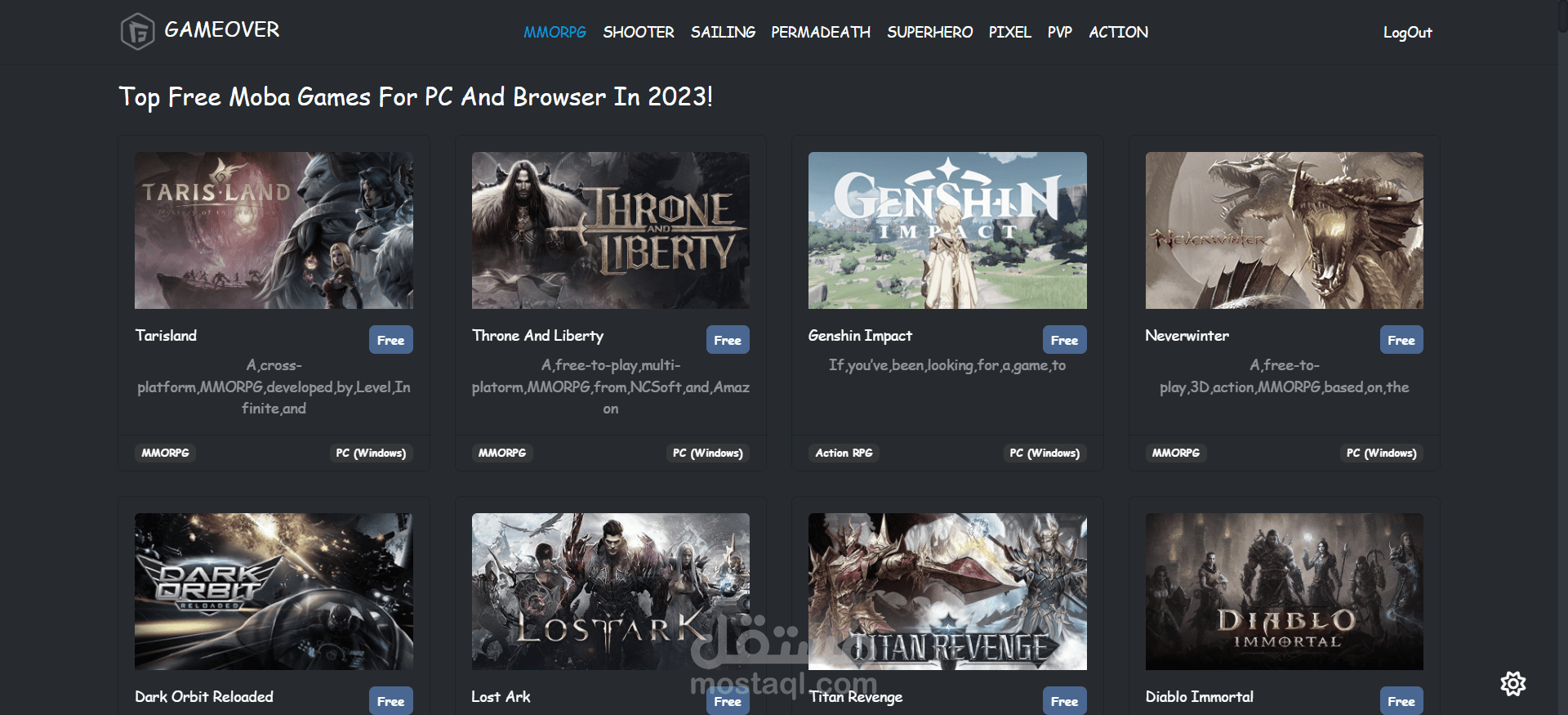Open the Titan Revenge thumbnail
Image resolution: width=1568 pixels, height=715 pixels.
947,592
